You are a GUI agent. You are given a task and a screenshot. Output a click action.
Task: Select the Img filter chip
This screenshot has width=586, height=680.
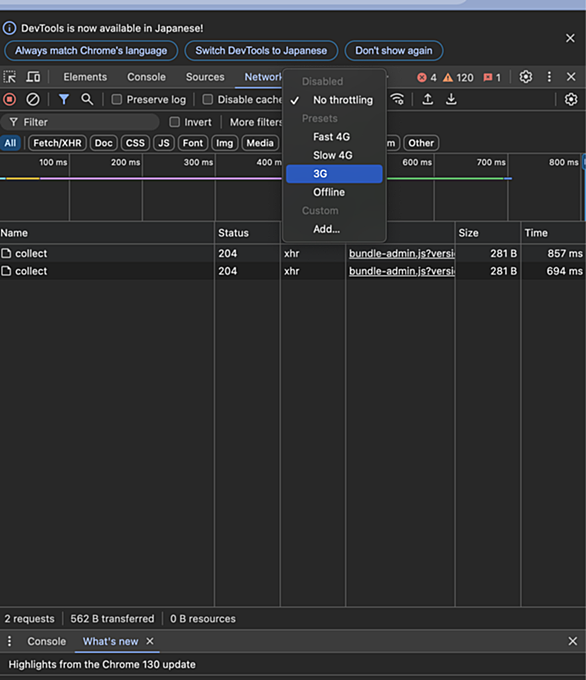pos(225,143)
